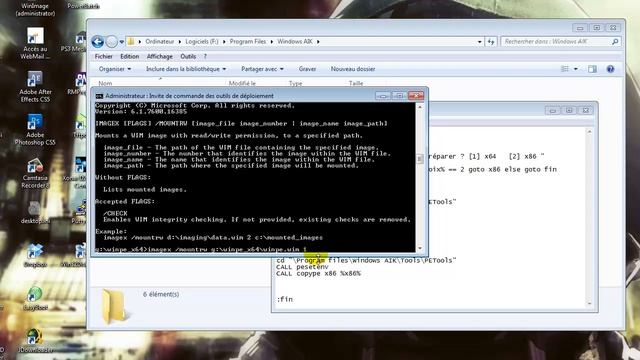Screen dimensions: 640x360
Task: Click the ':fin' label in Notepad
Action: pyautogui.click(x=284, y=299)
